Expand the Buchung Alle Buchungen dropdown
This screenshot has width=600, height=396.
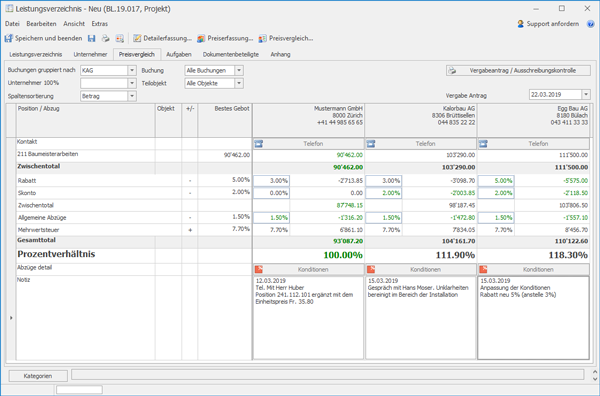pos(239,70)
